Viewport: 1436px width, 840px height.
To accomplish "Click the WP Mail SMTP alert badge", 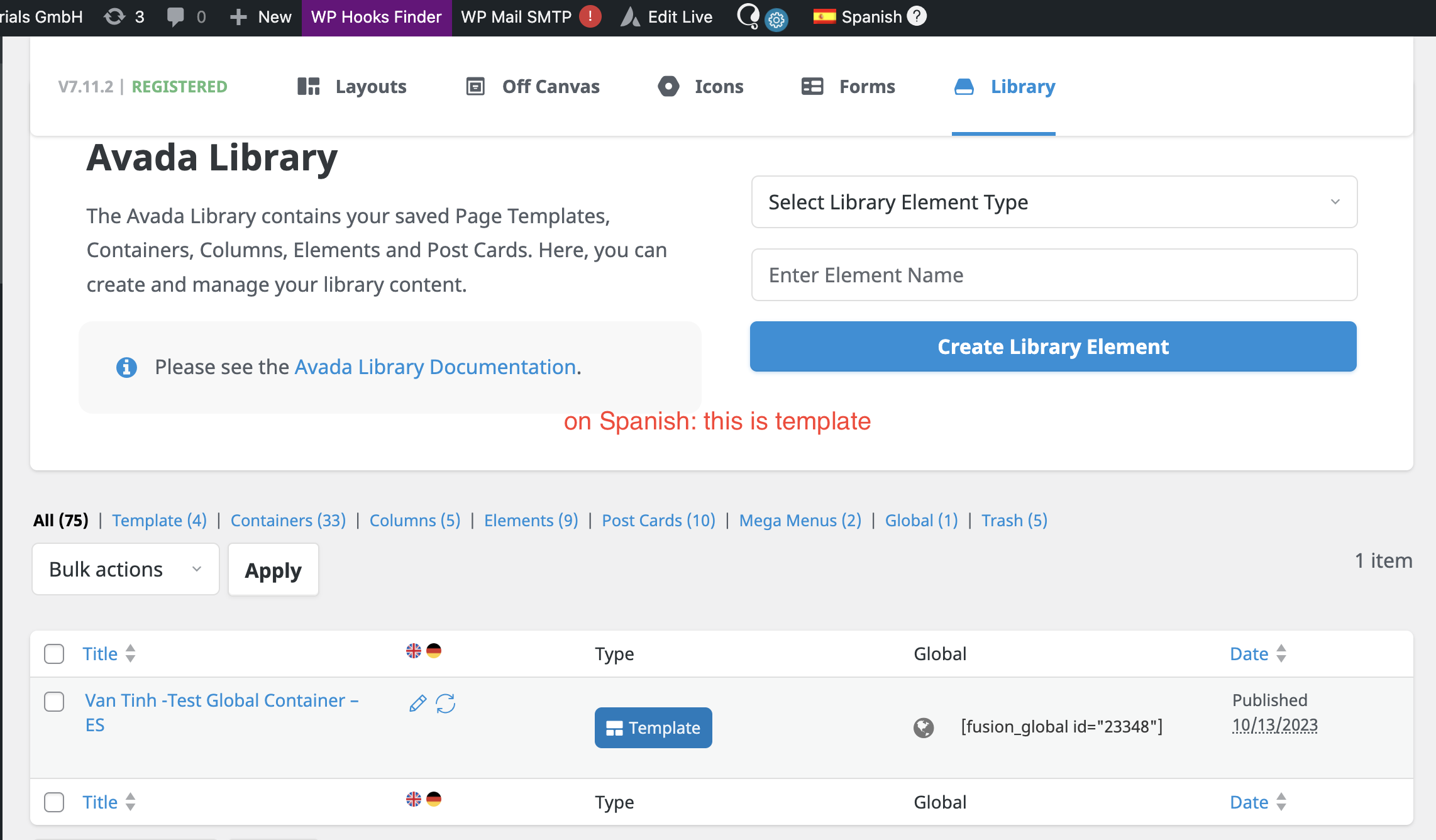I will click(x=590, y=16).
